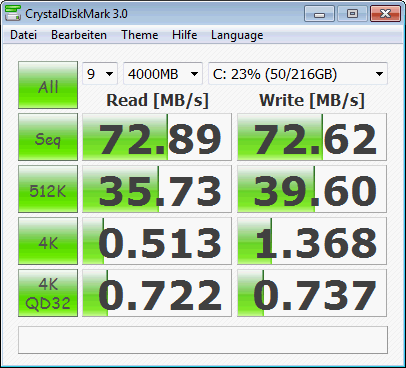406x368 pixels.
Task: Click the 4K QD32 read result 0.722
Action: (x=157, y=293)
